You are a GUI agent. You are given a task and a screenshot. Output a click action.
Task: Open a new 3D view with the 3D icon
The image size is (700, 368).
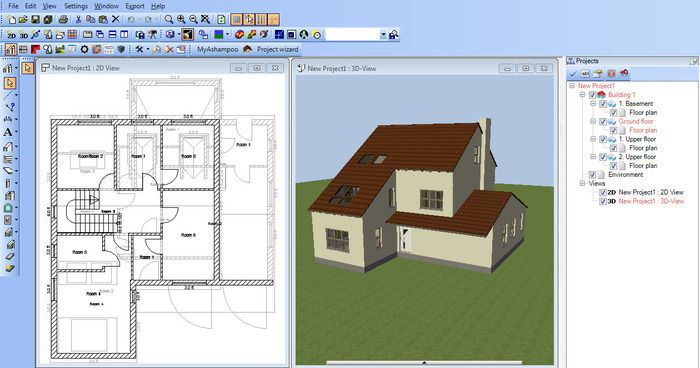tap(23, 35)
